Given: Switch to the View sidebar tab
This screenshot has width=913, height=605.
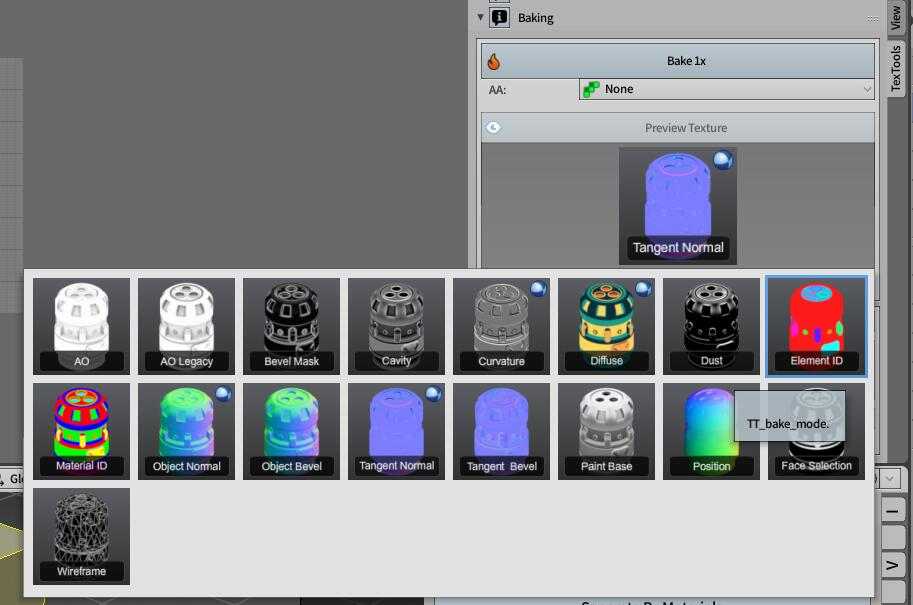Looking at the screenshot, I should 896,17.
